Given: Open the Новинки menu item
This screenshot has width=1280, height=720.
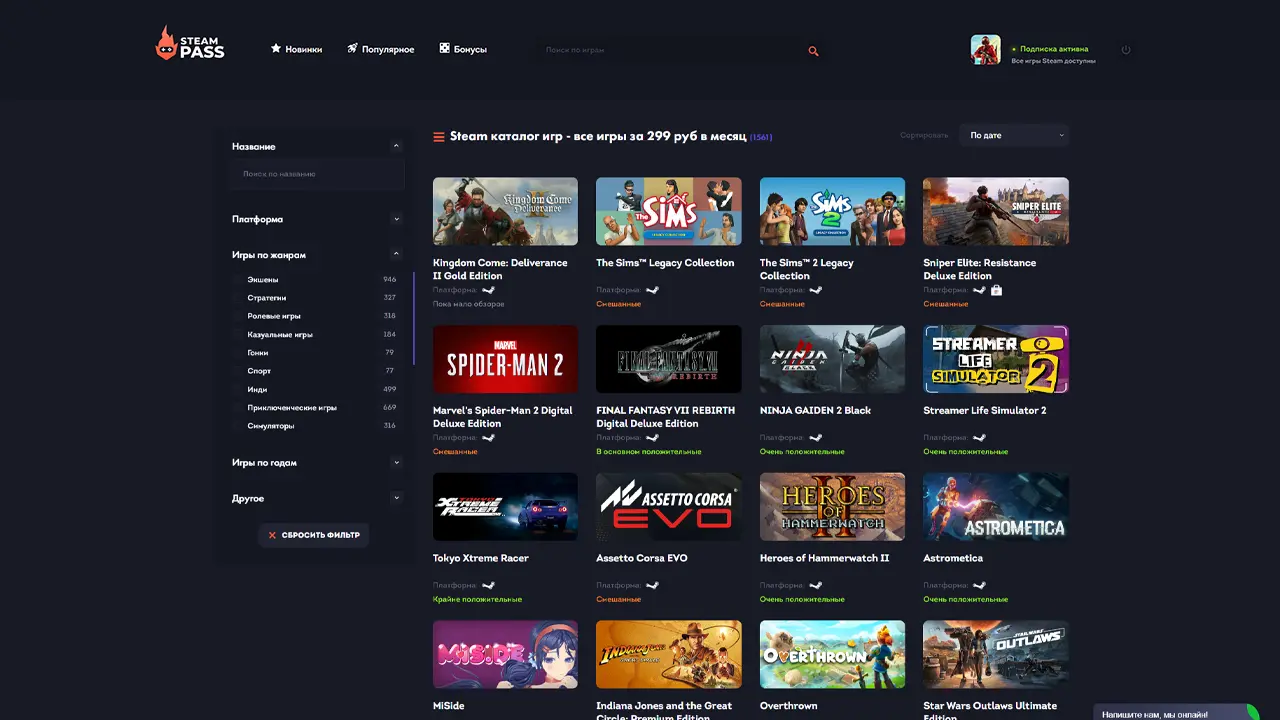Looking at the screenshot, I should tap(303, 49).
